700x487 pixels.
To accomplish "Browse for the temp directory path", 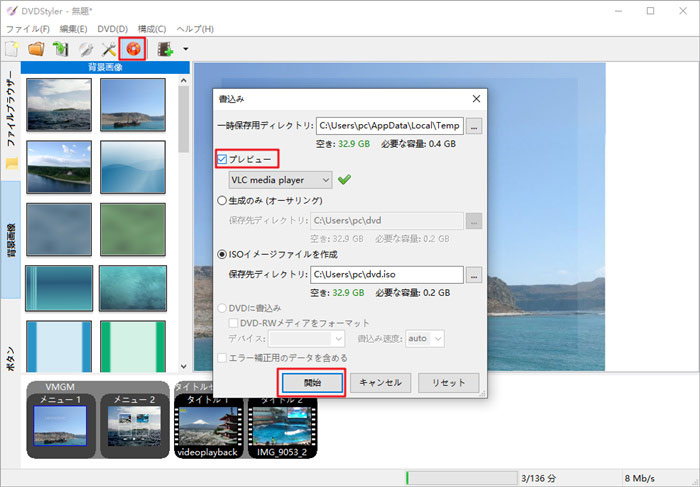I will pyautogui.click(x=474, y=126).
